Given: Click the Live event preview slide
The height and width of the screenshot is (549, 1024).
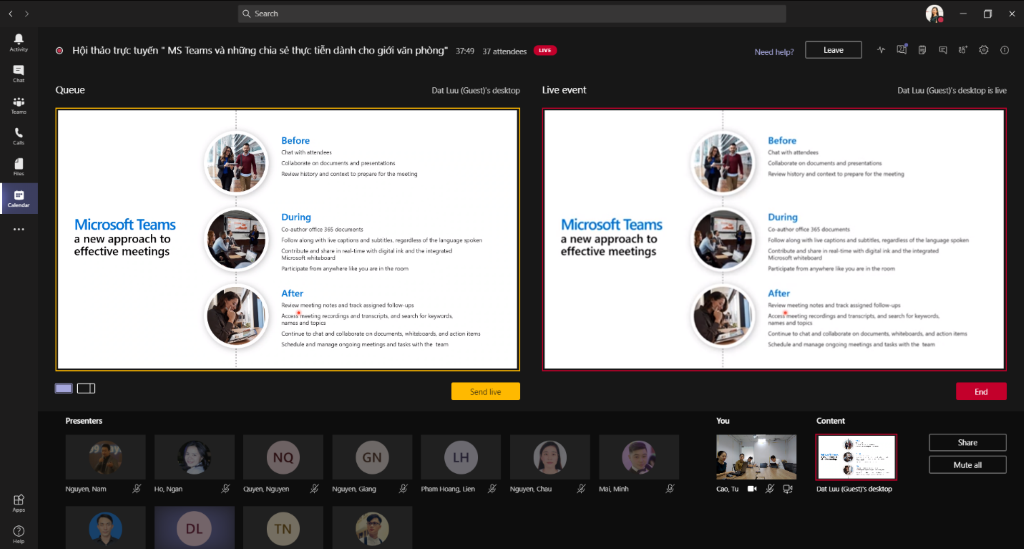Looking at the screenshot, I should tap(774, 240).
